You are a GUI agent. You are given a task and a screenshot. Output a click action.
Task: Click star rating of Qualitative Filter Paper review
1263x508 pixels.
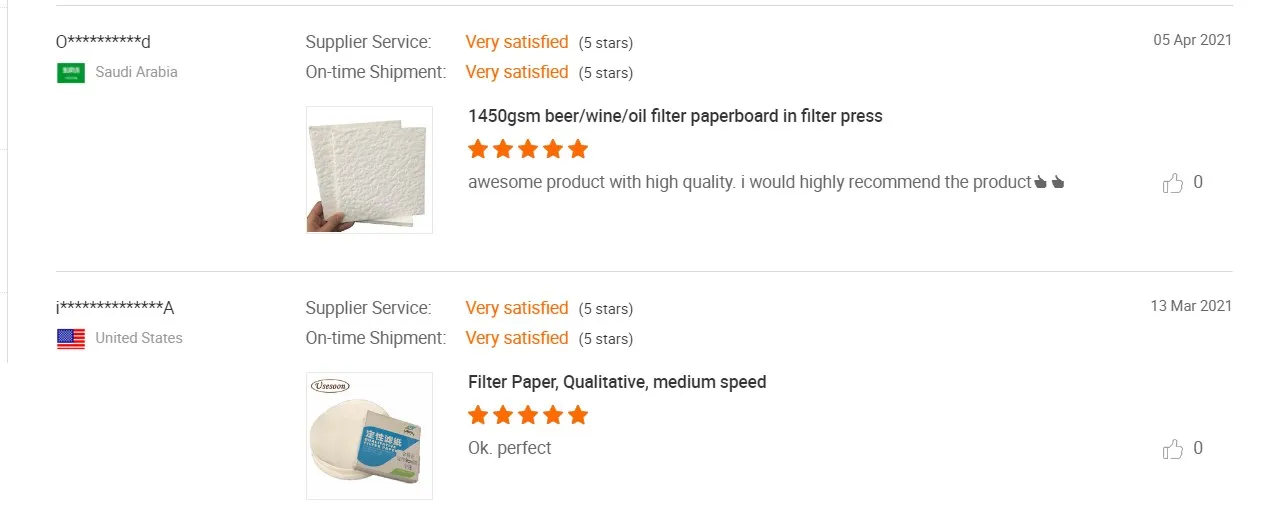click(528, 415)
